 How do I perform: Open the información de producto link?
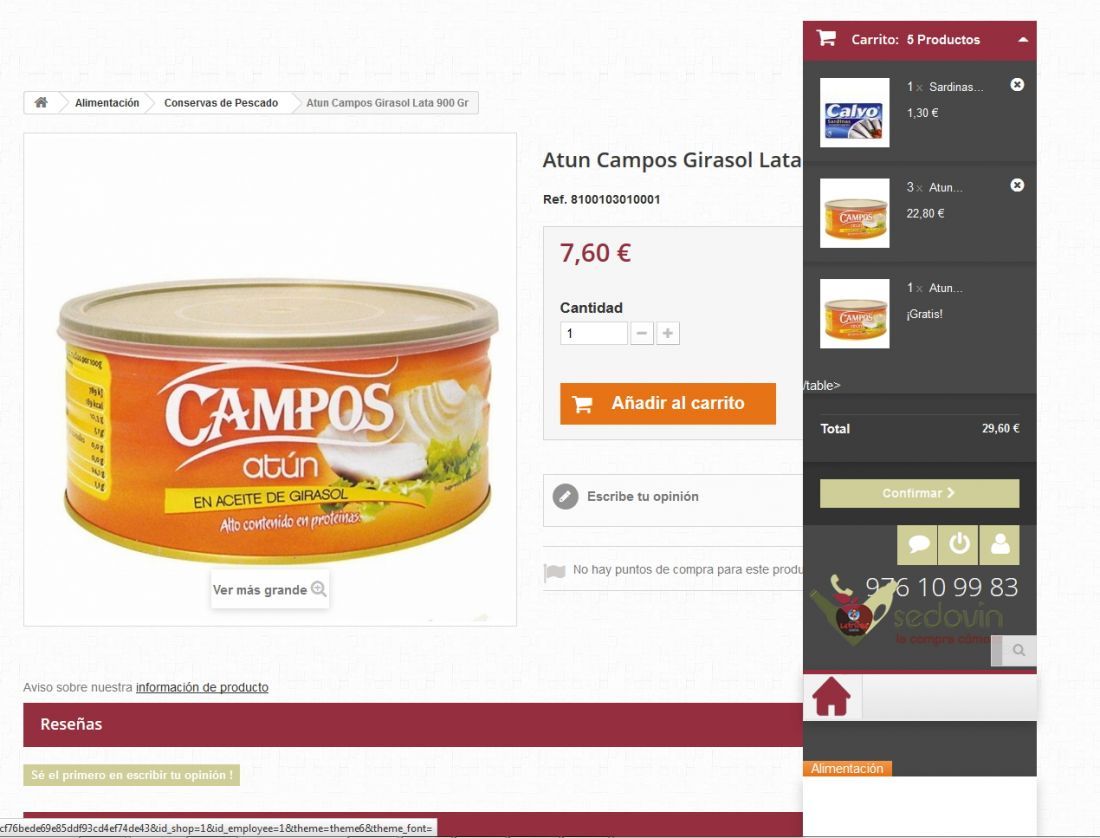point(202,687)
